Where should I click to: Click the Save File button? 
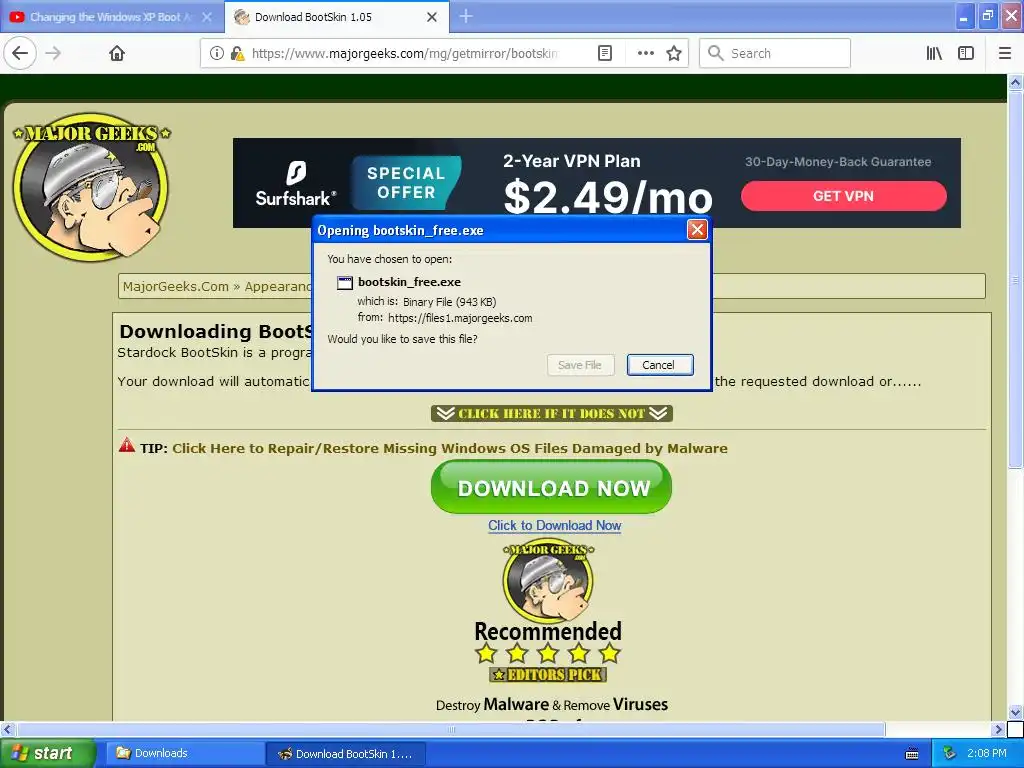[x=580, y=365]
